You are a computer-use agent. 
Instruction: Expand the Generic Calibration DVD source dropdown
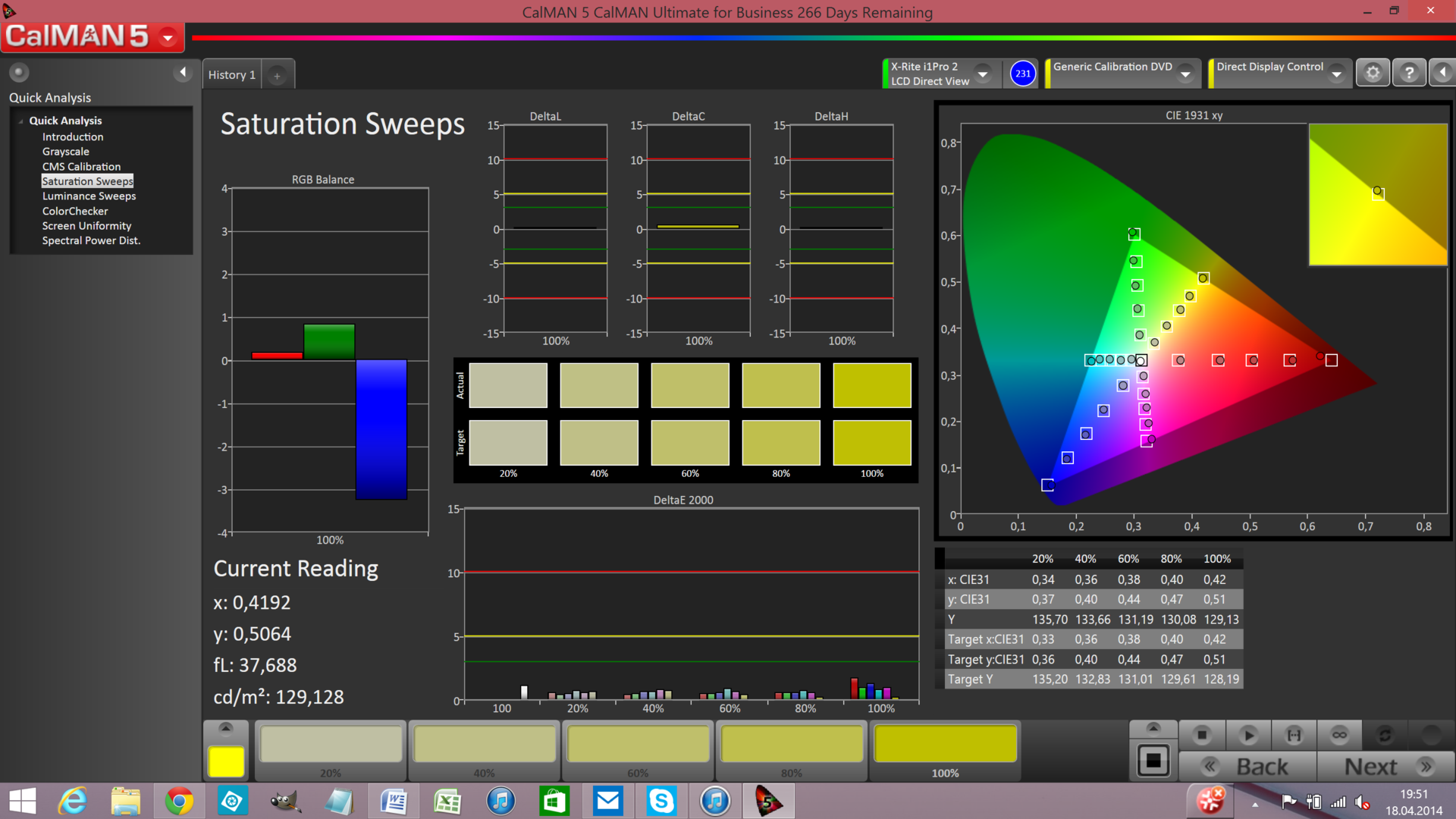[x=1185, y=74]
